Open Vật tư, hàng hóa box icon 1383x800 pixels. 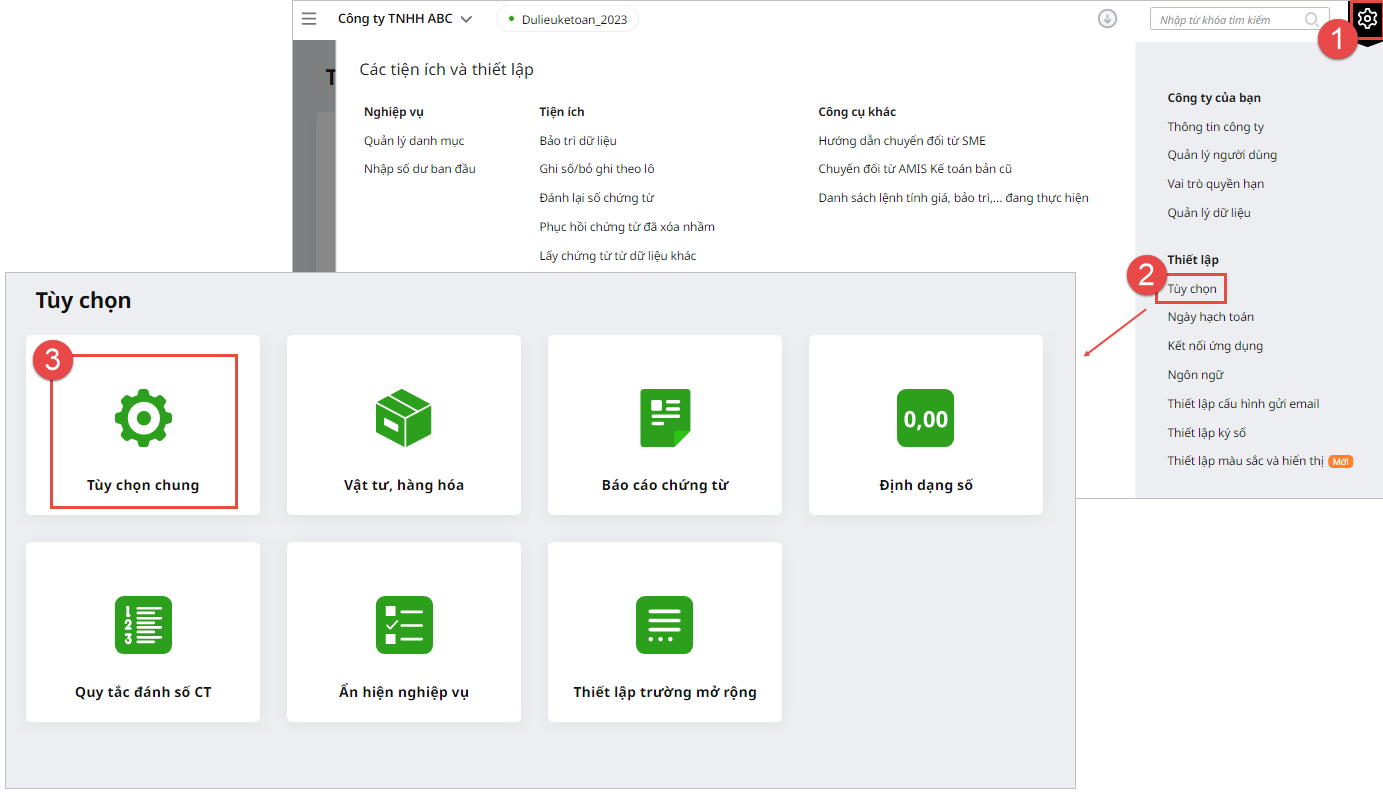(x=403, y=418)
